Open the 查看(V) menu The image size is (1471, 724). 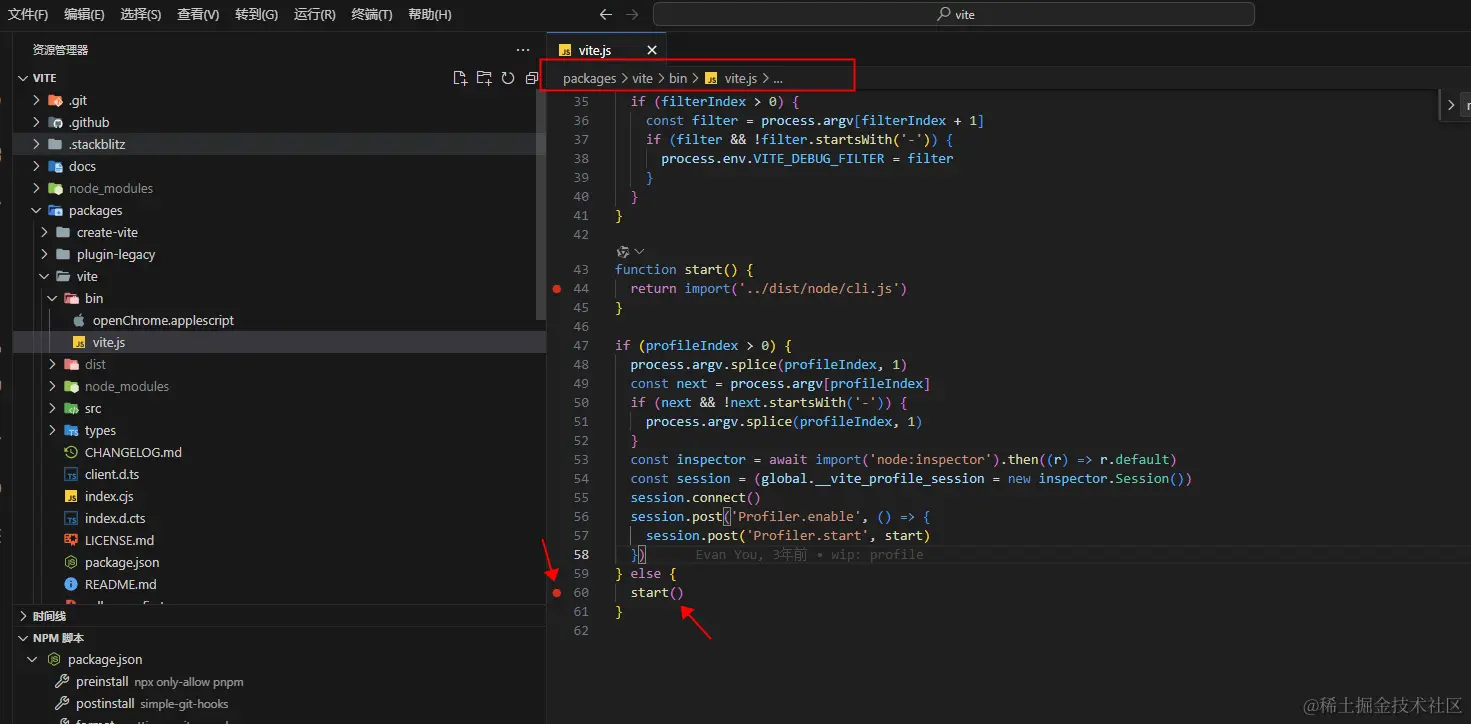[198, 15]
